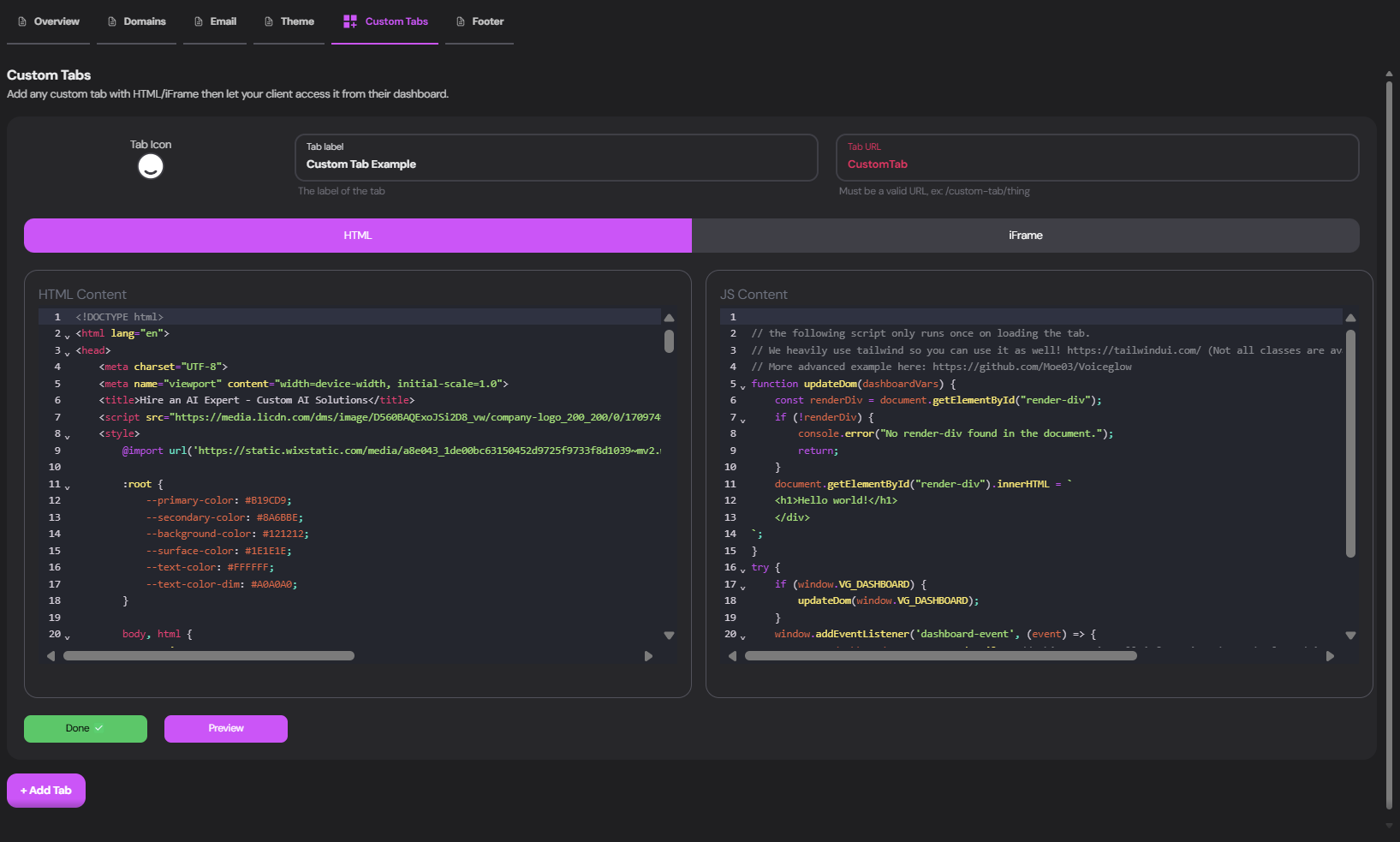
Task: Switch to iFrame mode
Action: point(1025,235)
